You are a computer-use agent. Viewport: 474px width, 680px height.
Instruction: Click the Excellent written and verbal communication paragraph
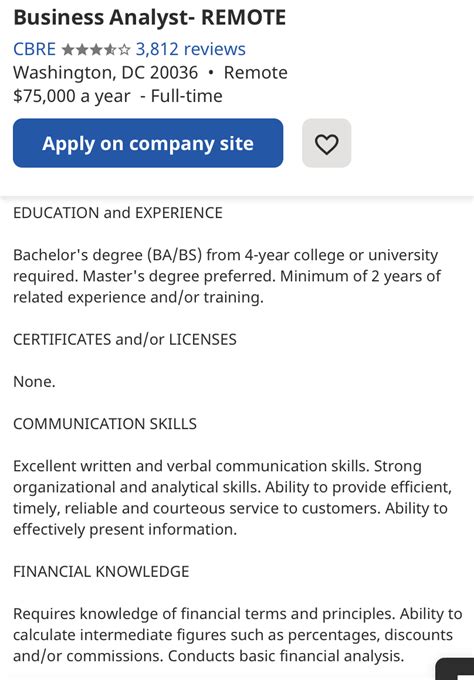(232, 497)
